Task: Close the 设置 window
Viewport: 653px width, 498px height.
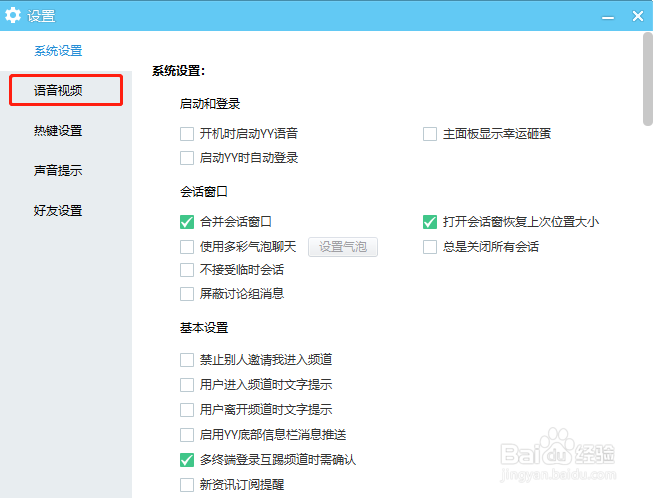Action: [638, 16]
